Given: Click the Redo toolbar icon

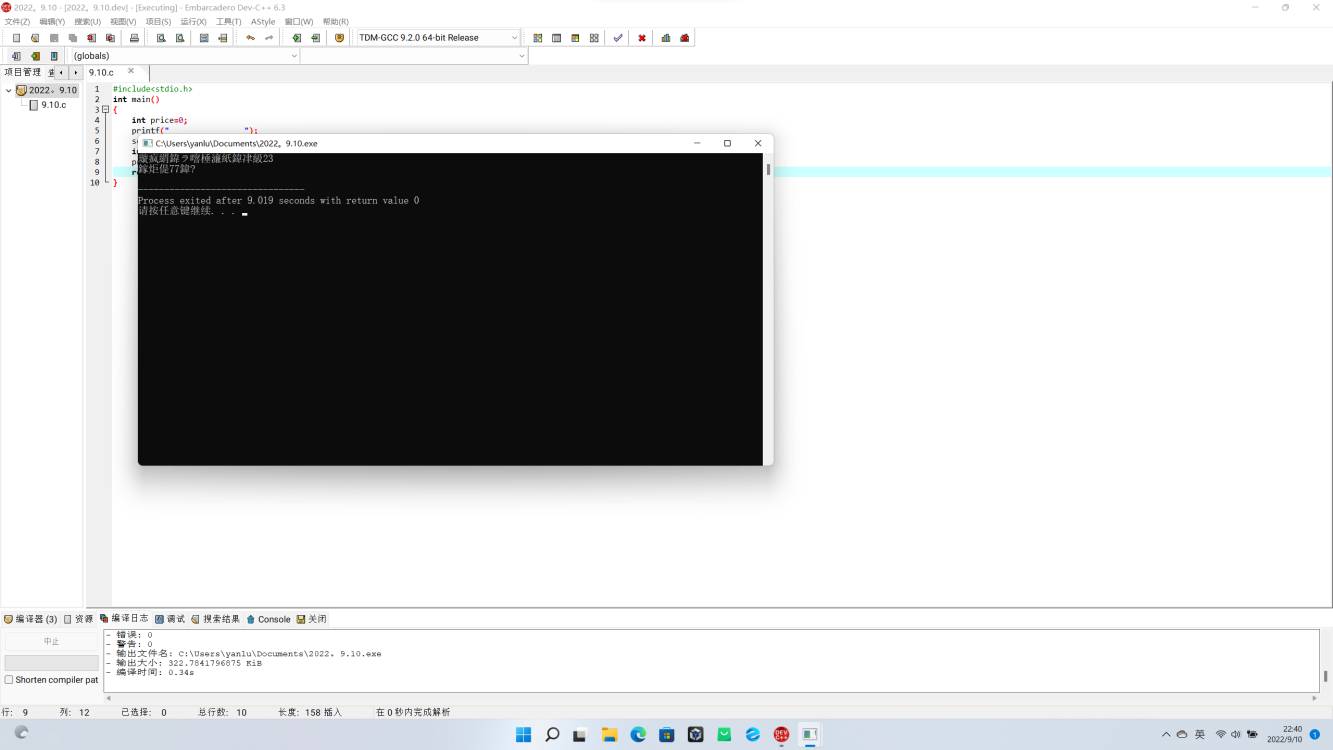Looking at the screenshot, I should 269,38.
